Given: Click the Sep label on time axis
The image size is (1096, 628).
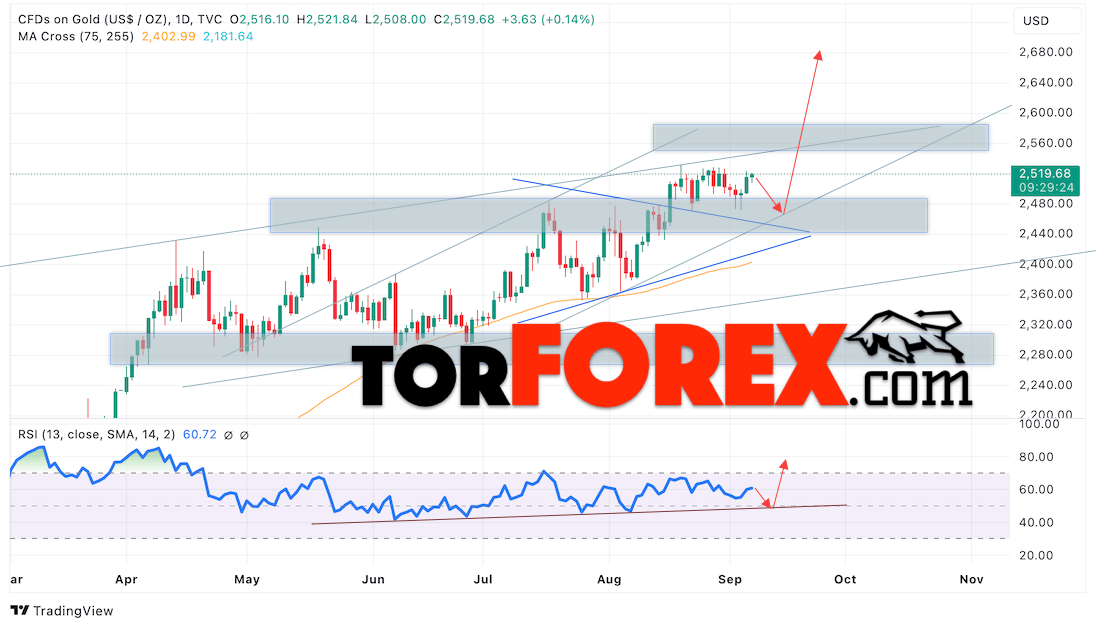Looking at the screenshot, I should pyautogui.click(x=730, y=580).
